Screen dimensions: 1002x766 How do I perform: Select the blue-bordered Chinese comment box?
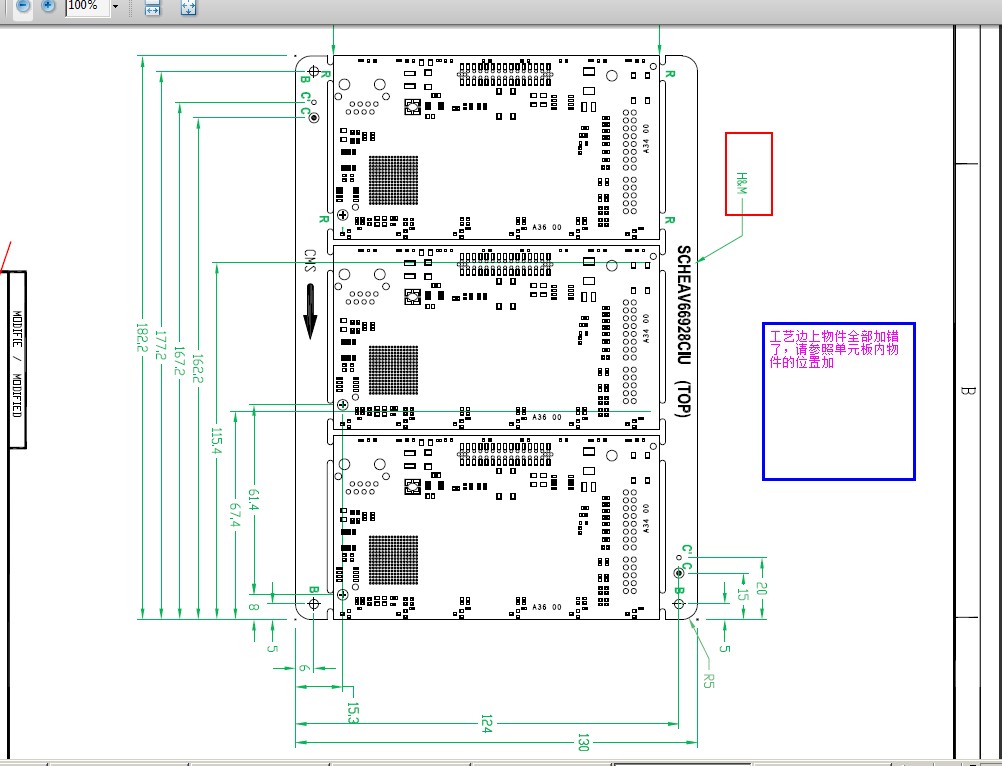point(838,401)
